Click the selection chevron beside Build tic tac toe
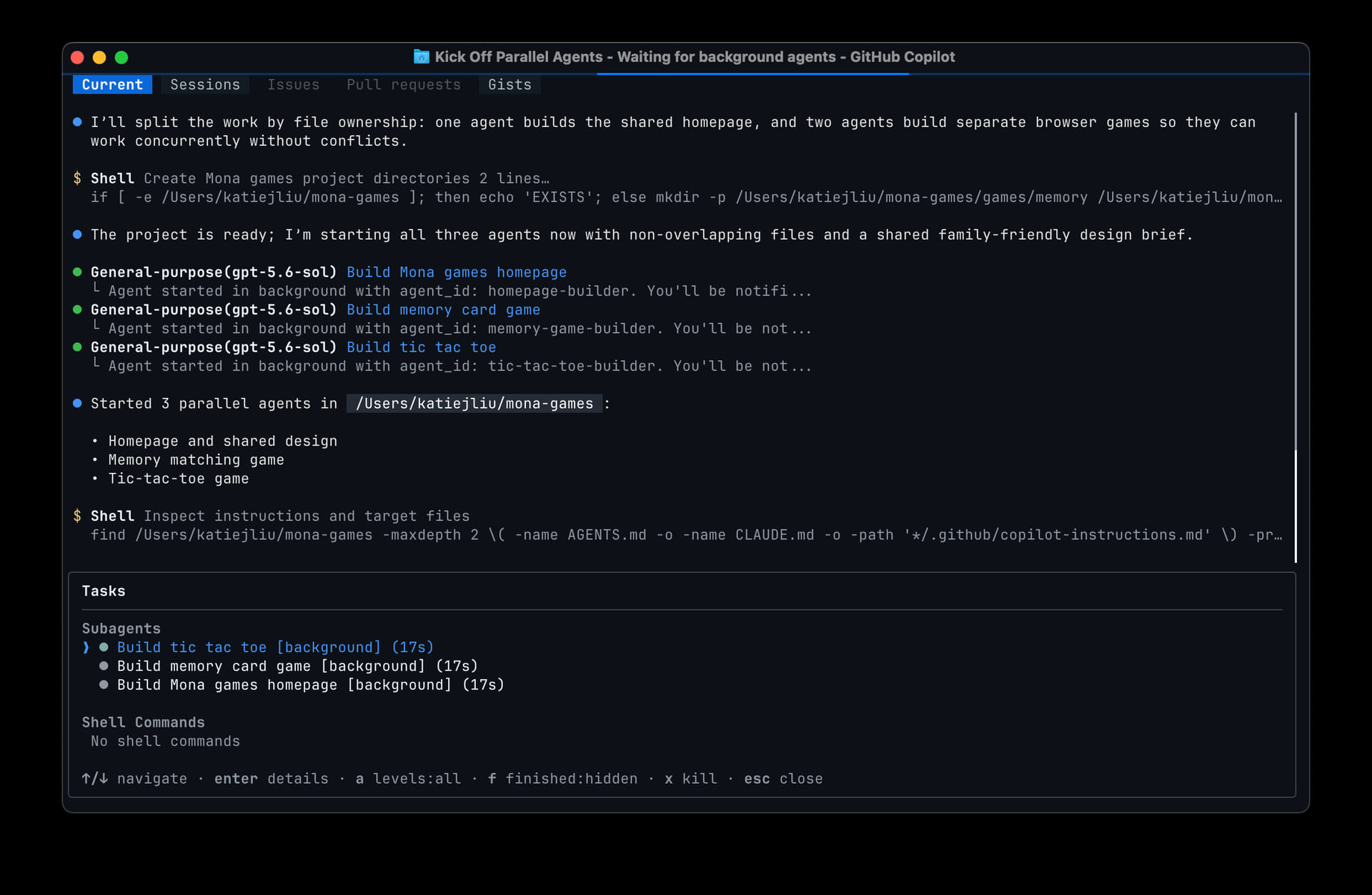Image resolution: width=1372 pixels, height=895 pixels. click(86, 647)
